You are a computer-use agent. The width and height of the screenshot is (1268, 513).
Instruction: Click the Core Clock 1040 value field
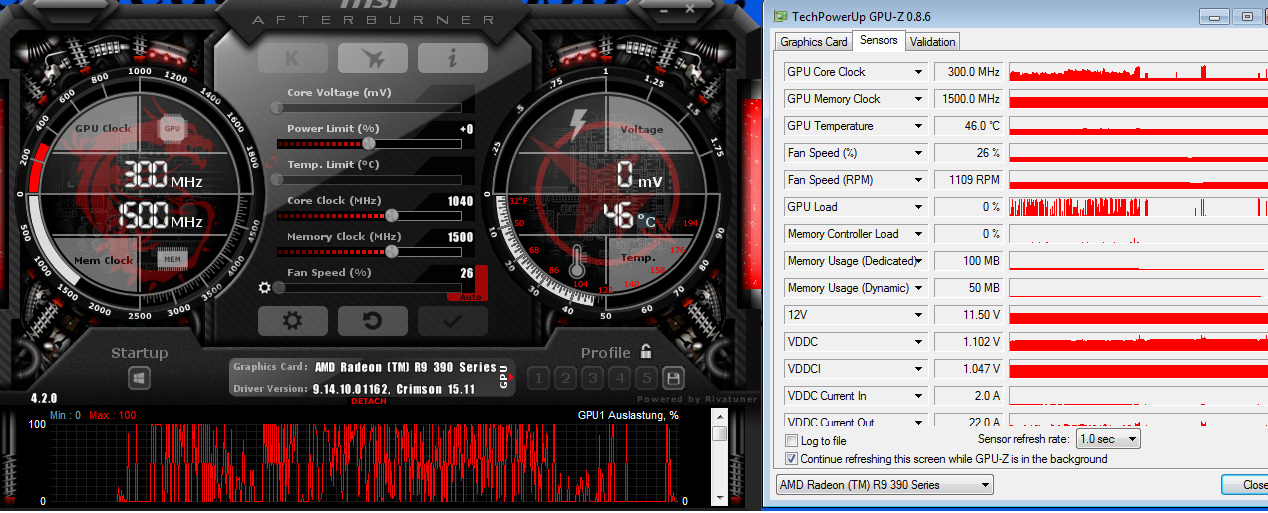pos(460,201)
